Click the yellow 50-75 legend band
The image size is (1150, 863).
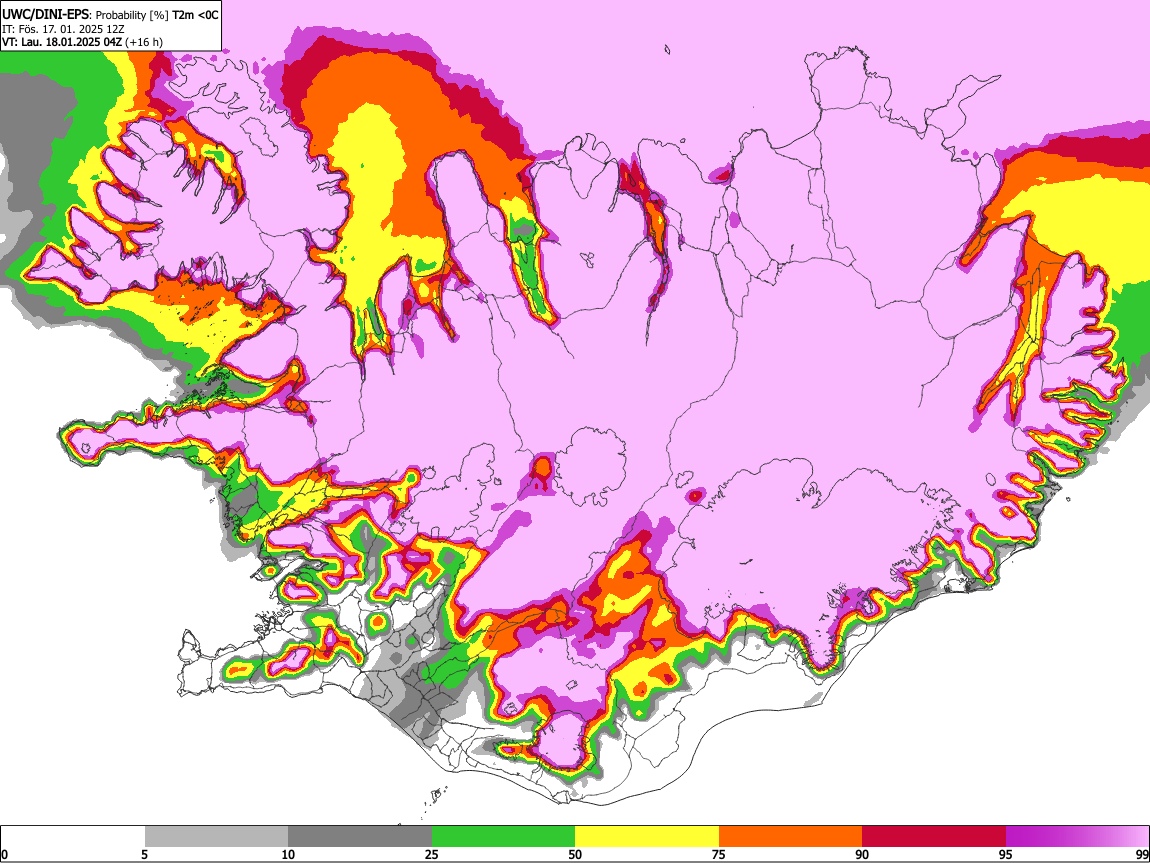click(x=647, y=837)
